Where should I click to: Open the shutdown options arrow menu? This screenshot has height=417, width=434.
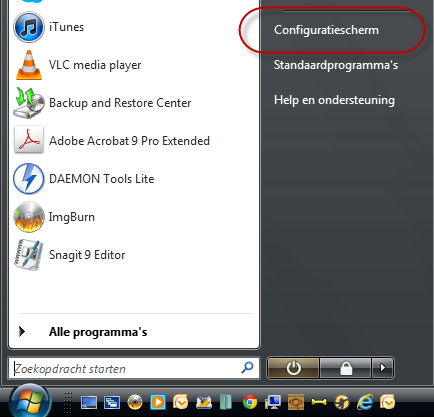383,368
